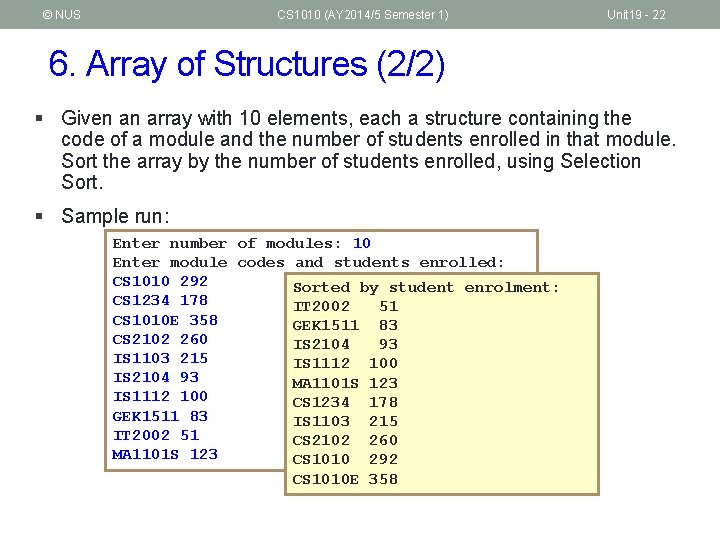This screenshot has height=540, width=720.
Task: Click the 'Sorted by student enrolment:' heading
Action: 426,288
